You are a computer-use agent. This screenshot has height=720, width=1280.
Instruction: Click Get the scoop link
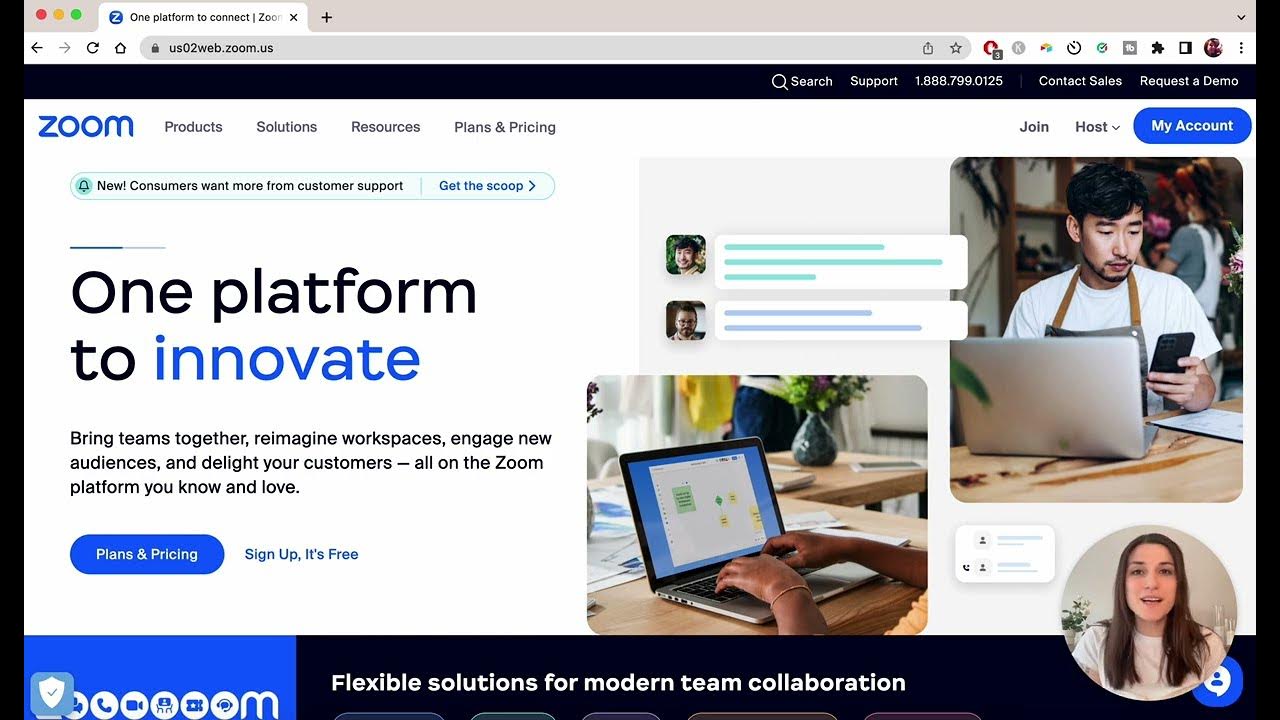[x=488, y=186]
